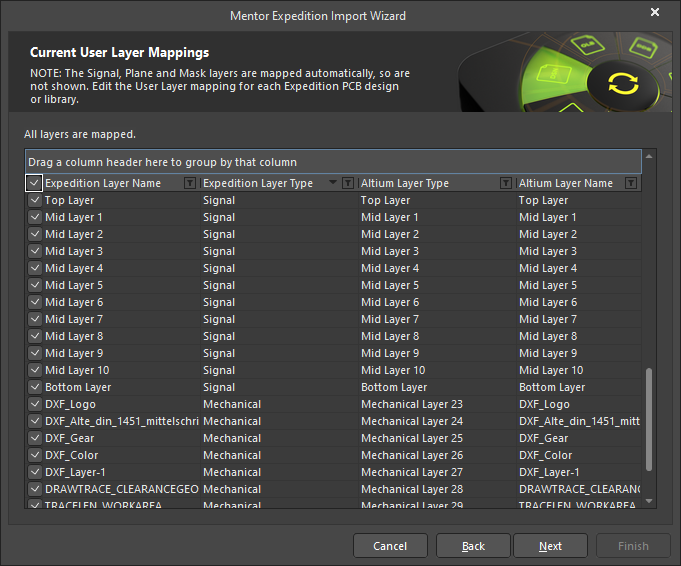Screen dimensions: 681x566
Task: Uncheck the Mid Layer 3 checkbox
Action: 35,251
